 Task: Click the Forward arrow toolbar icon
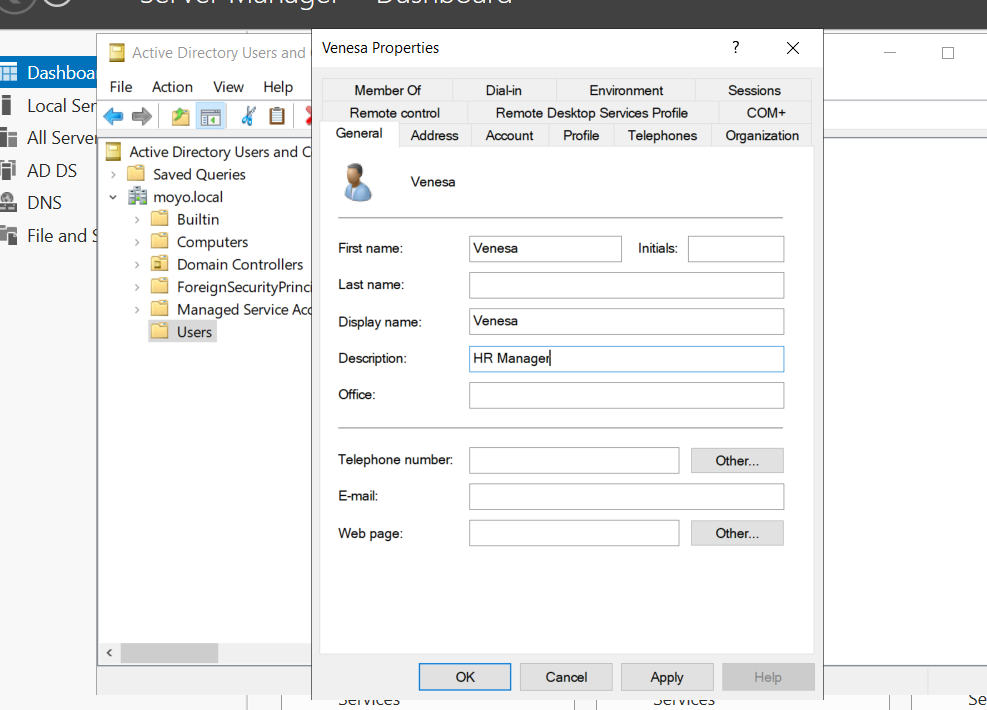click(x=142, y=116)
